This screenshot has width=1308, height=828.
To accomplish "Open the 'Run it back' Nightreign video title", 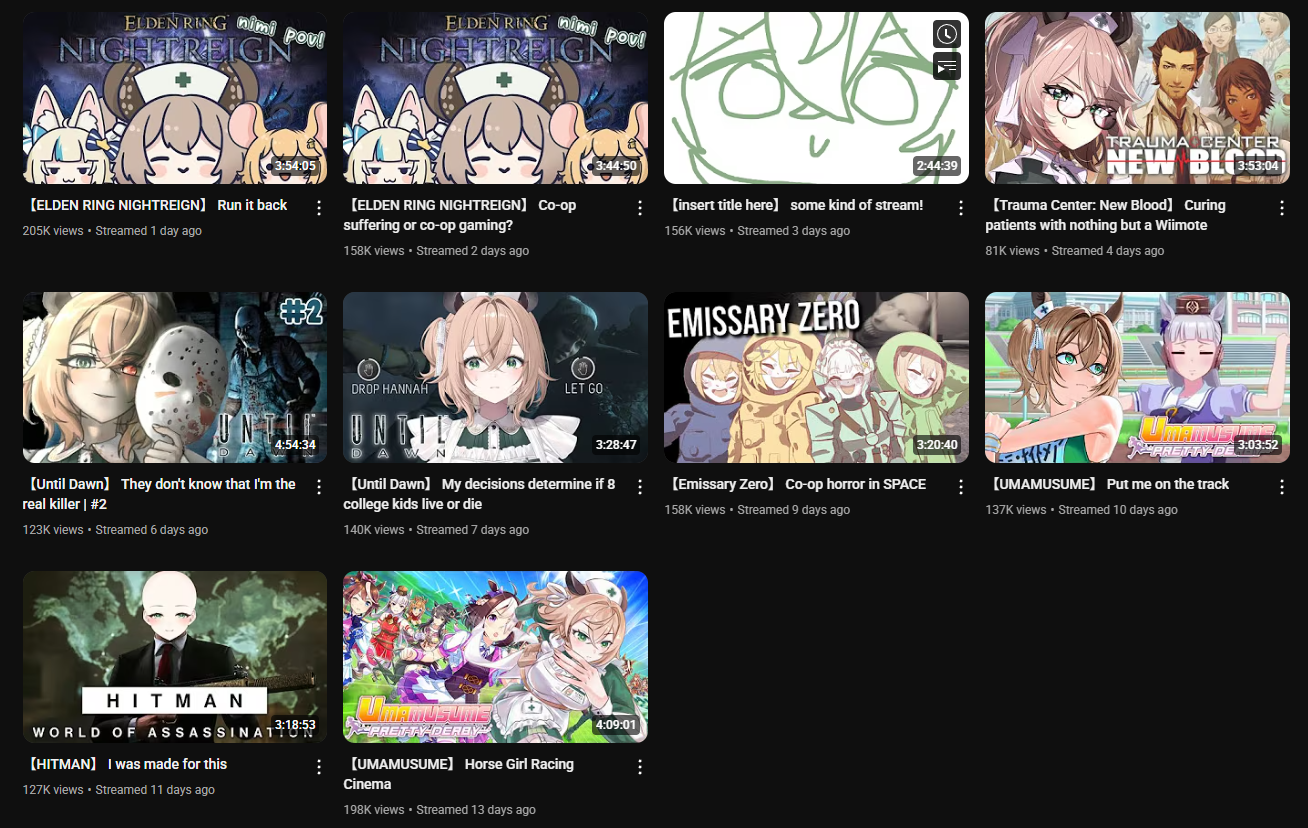I will pyautogui.click(x=155, y=205).
